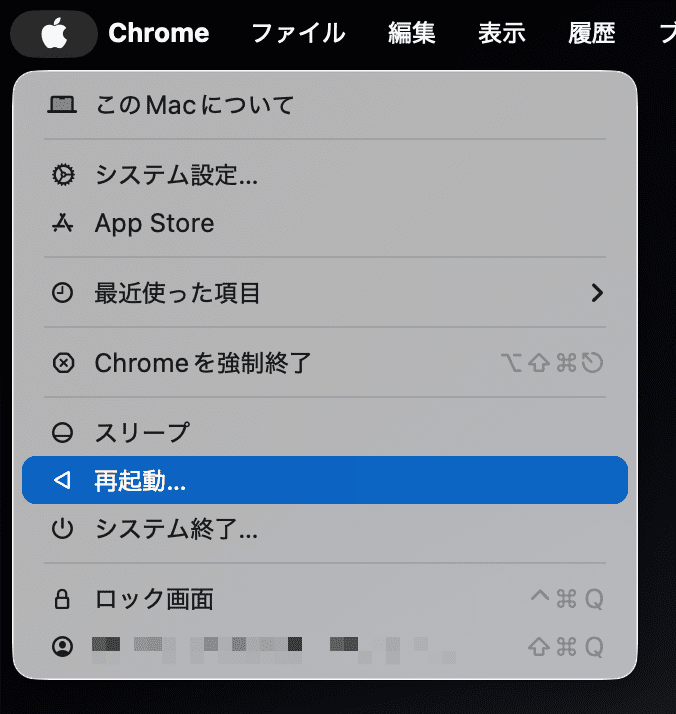Open the Chrome application menu

158,33
